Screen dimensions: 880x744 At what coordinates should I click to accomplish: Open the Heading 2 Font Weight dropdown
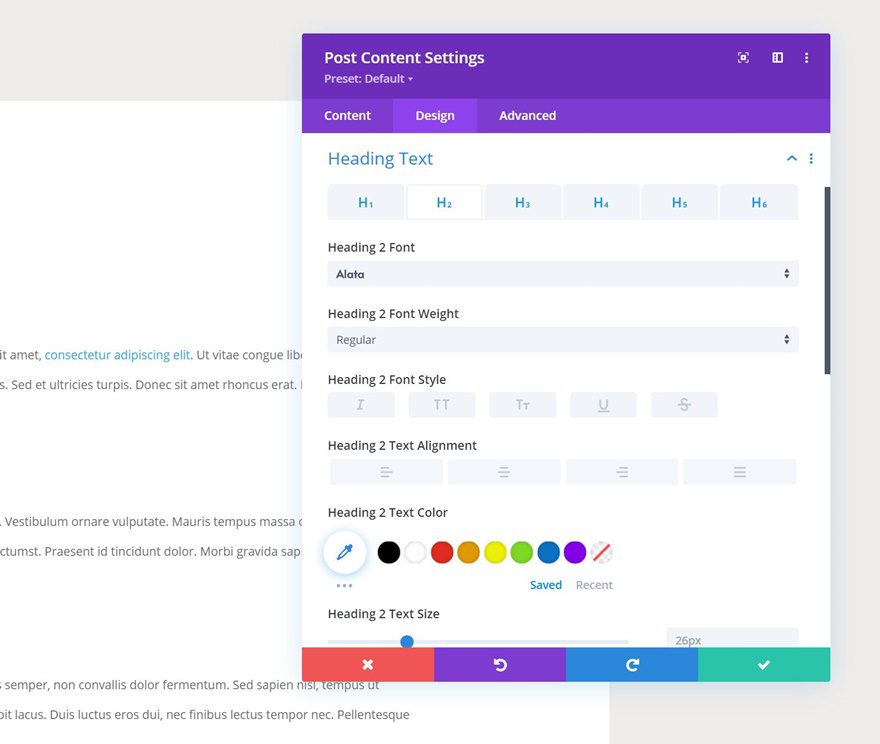point(563,339)
